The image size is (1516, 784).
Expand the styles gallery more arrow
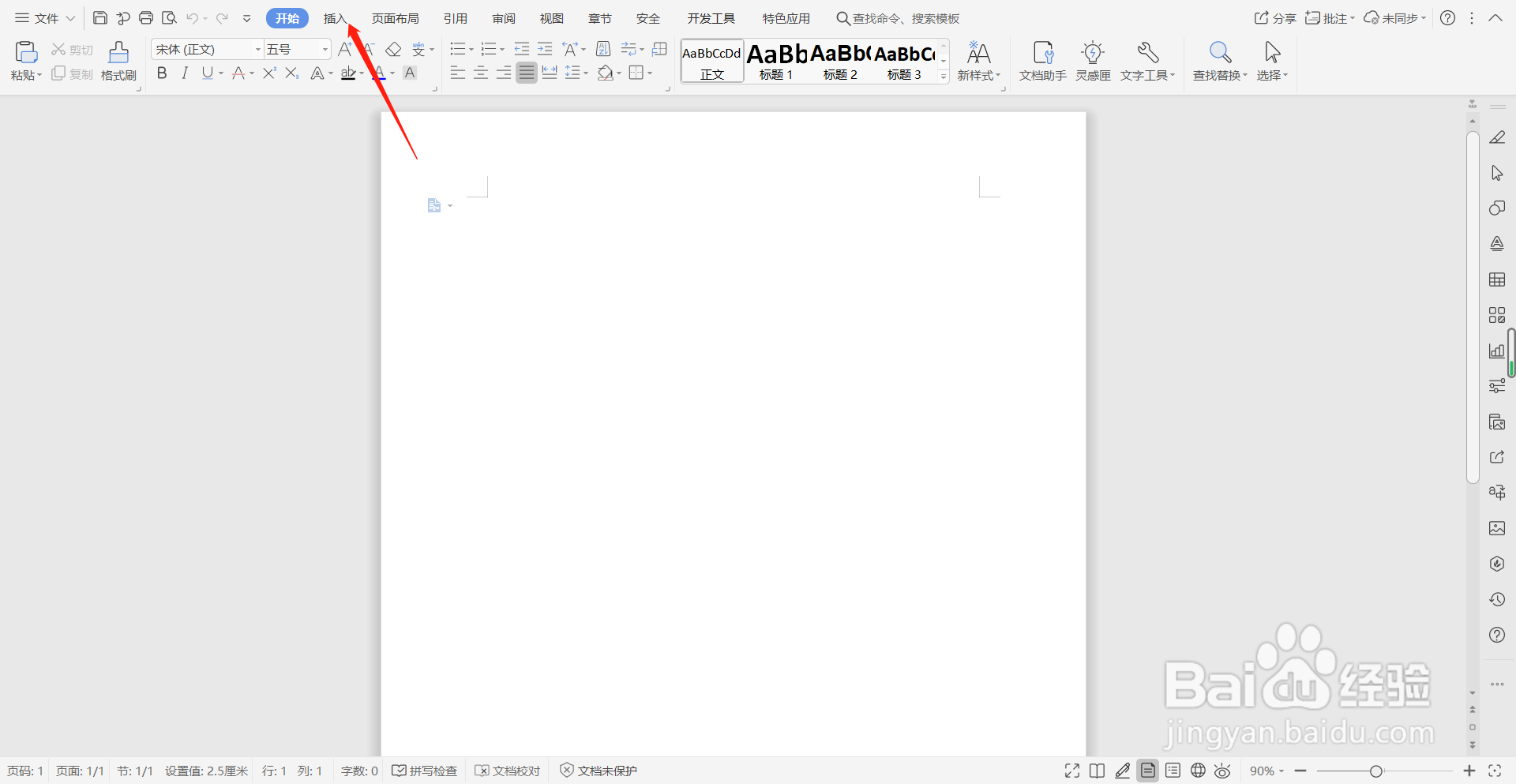[x=943, y=77]
